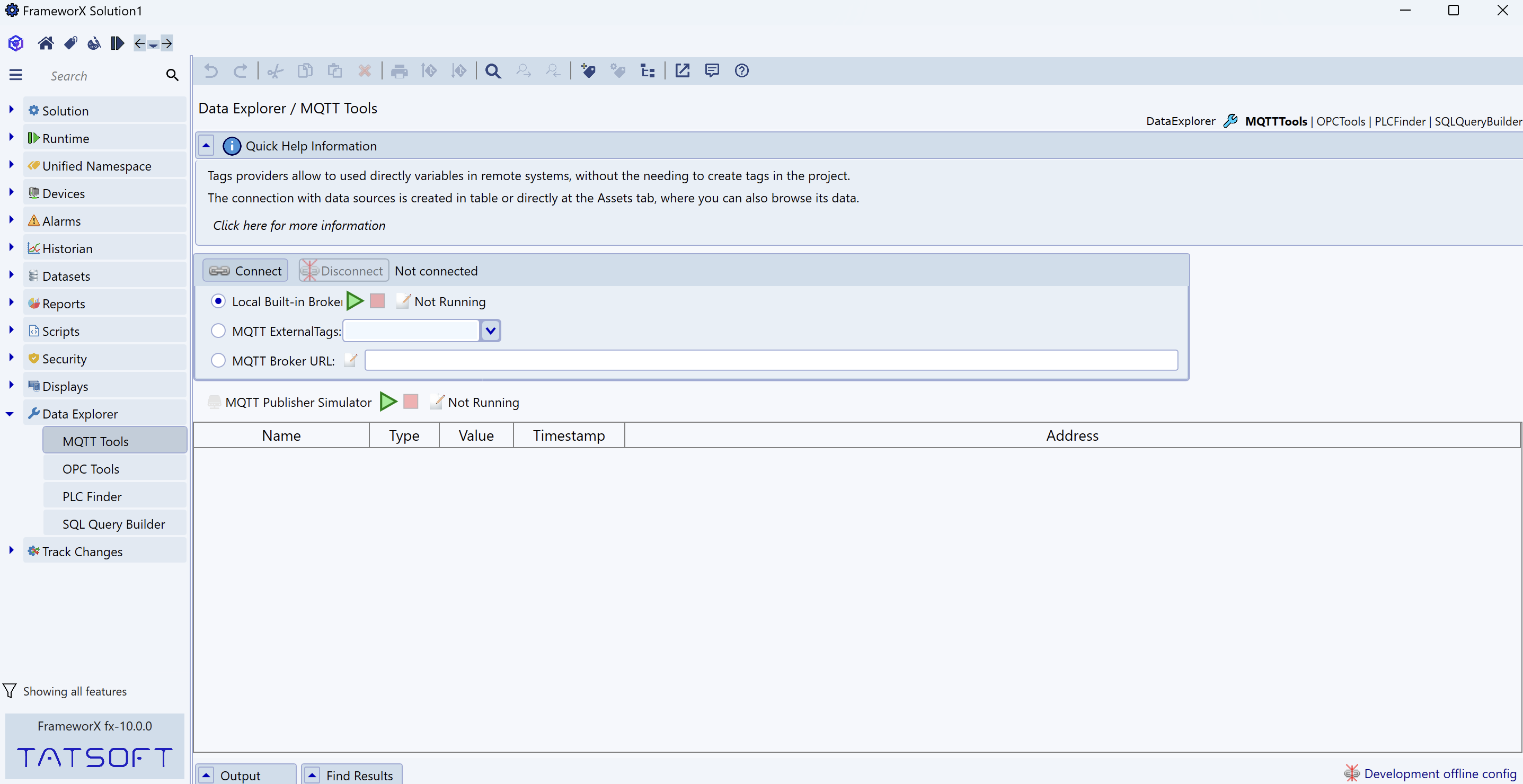Switch to PLCFinder breadcrumb tab
This screenshot has height=784, width=1523.
click(x=1400, y=121)
